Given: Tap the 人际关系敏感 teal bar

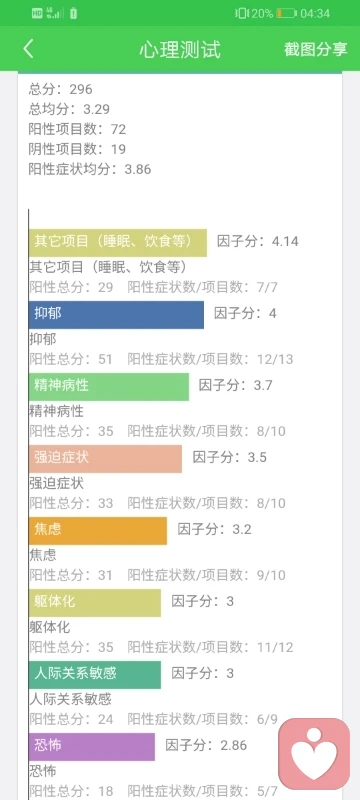Looking at the screenshot, I should pos(95,674).
